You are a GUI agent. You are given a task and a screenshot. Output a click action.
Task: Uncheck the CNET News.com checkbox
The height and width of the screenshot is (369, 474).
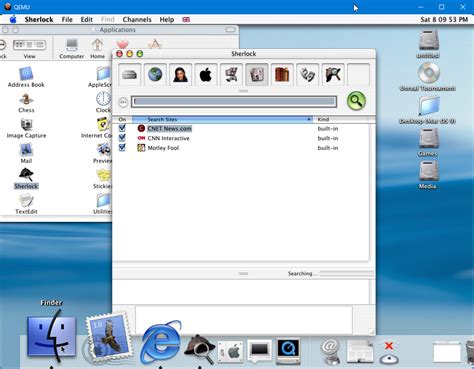(x=122, y=128)
